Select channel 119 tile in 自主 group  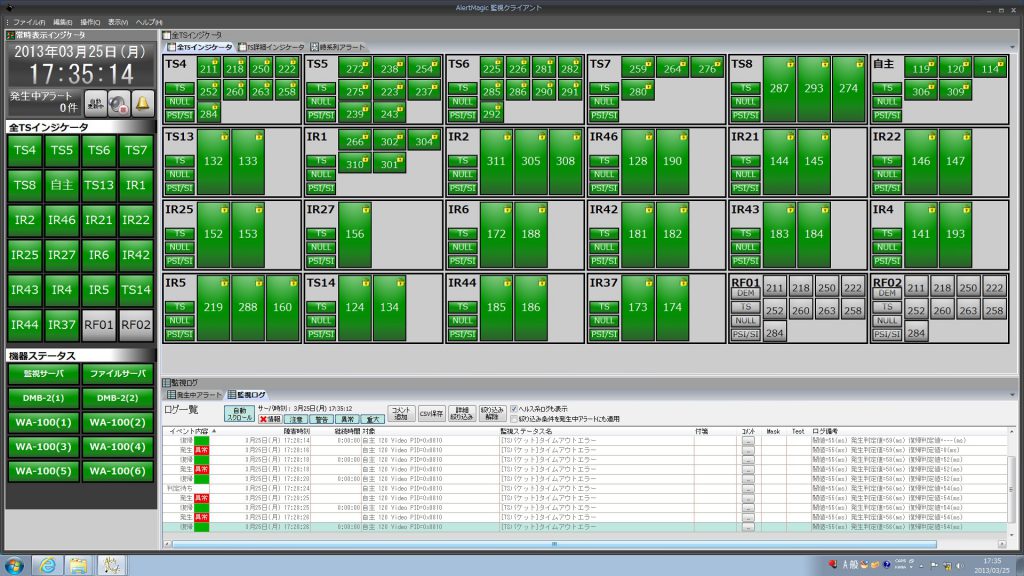pos(921,68)
